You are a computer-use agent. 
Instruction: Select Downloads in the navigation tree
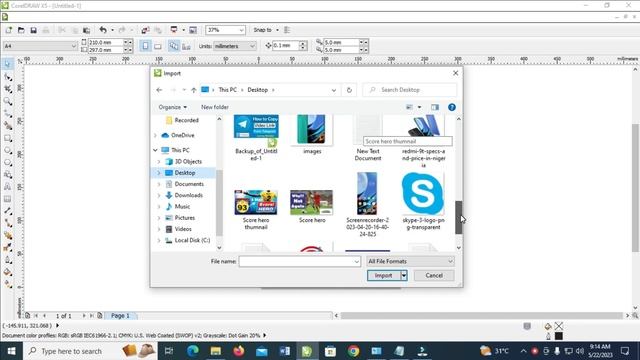pos(189,195)
